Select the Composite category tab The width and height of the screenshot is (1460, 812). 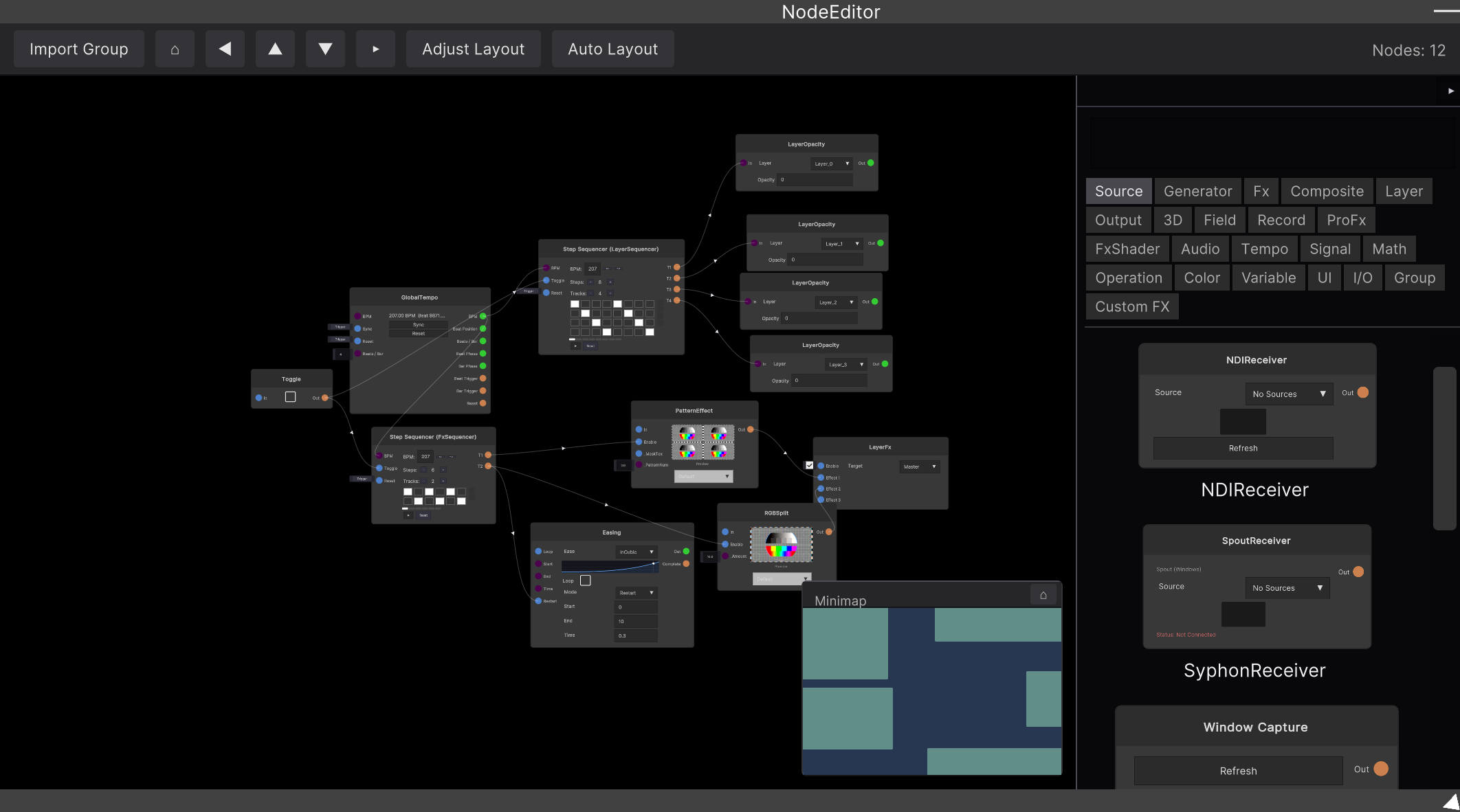pos(1327,191)
